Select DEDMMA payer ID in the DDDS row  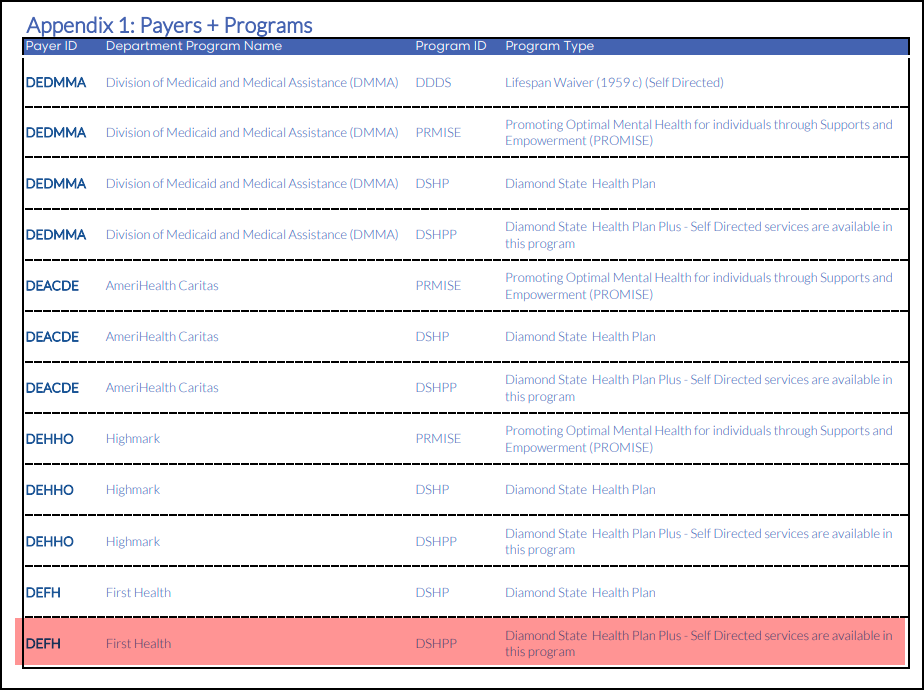pos(56,83)
